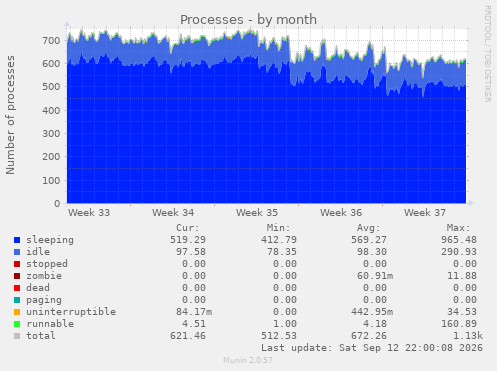Click the 100 y-axis tick label
Screen dimensions: 497x371
tap(51, 180)
